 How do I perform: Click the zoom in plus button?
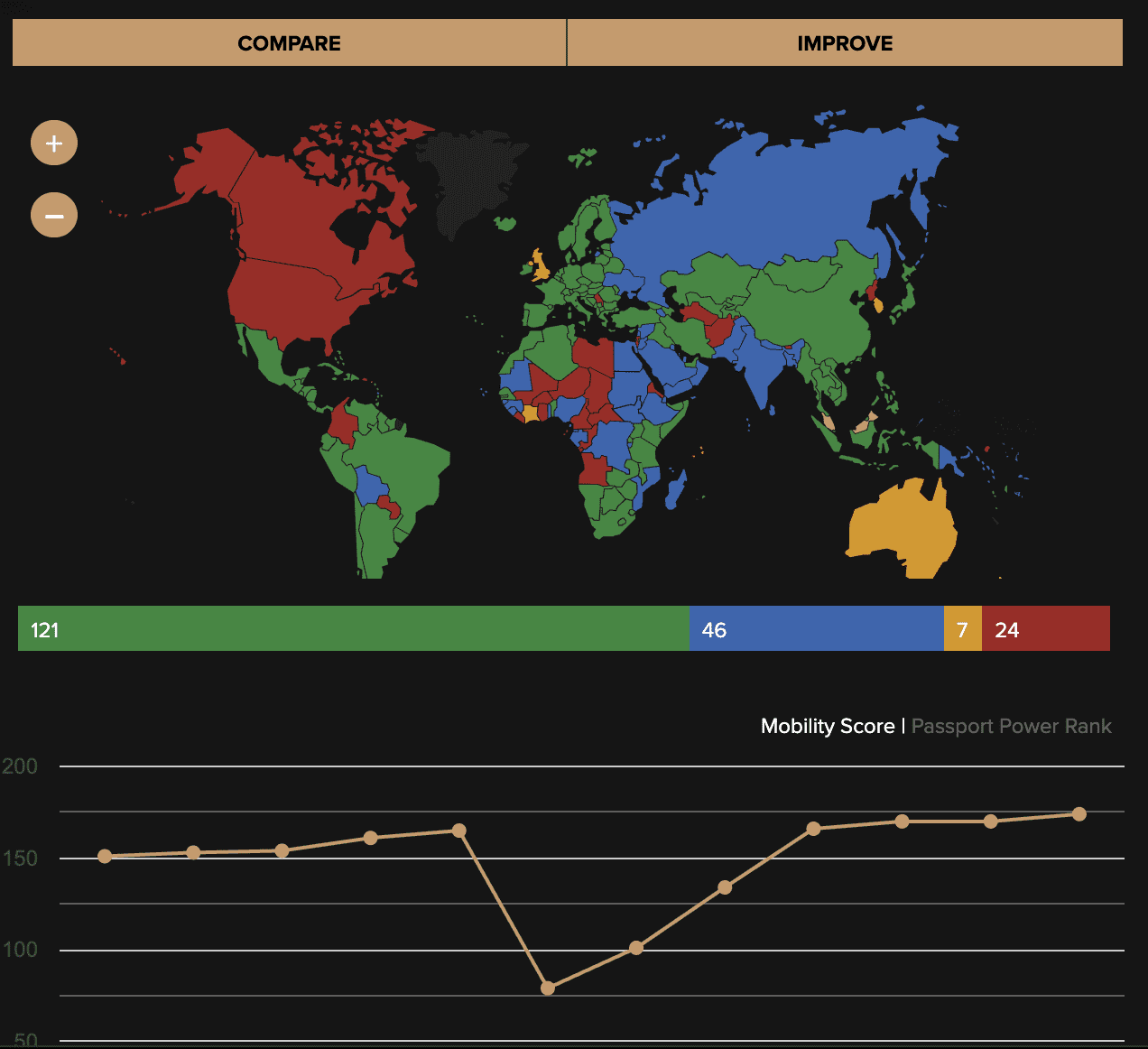click(54, 144)
